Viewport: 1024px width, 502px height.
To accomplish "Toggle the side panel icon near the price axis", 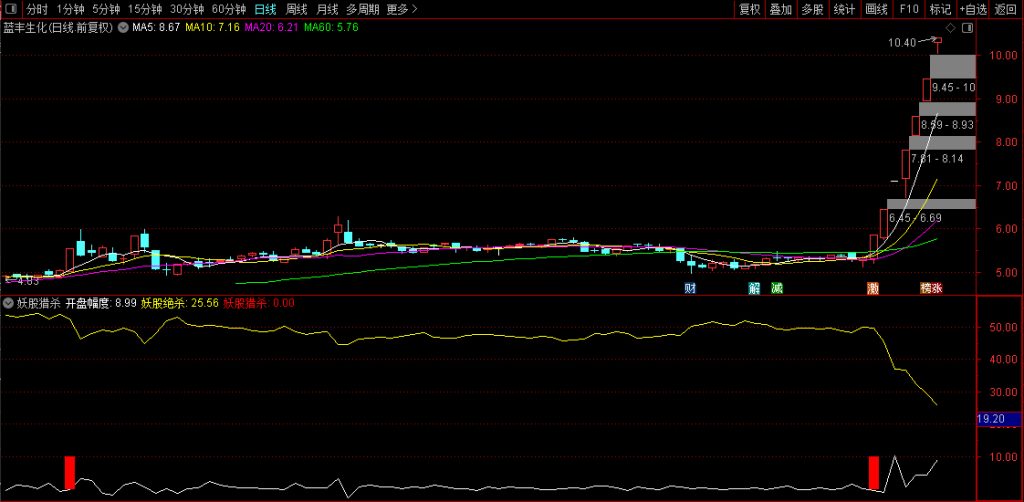I will (967, 28).
